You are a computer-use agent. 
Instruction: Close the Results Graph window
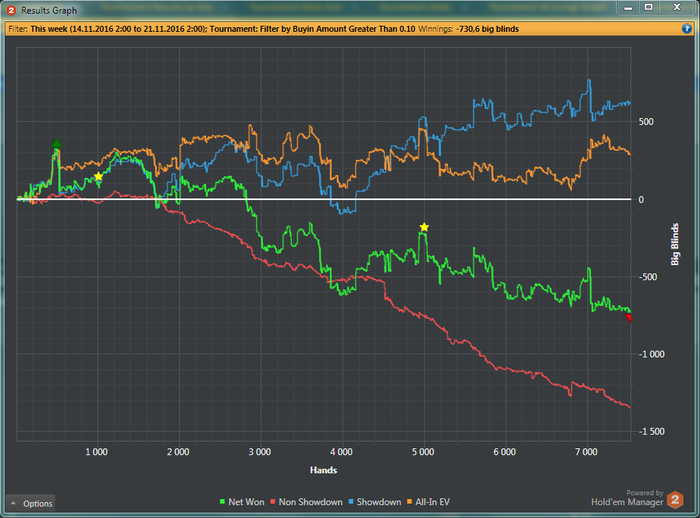coord(677,8)
